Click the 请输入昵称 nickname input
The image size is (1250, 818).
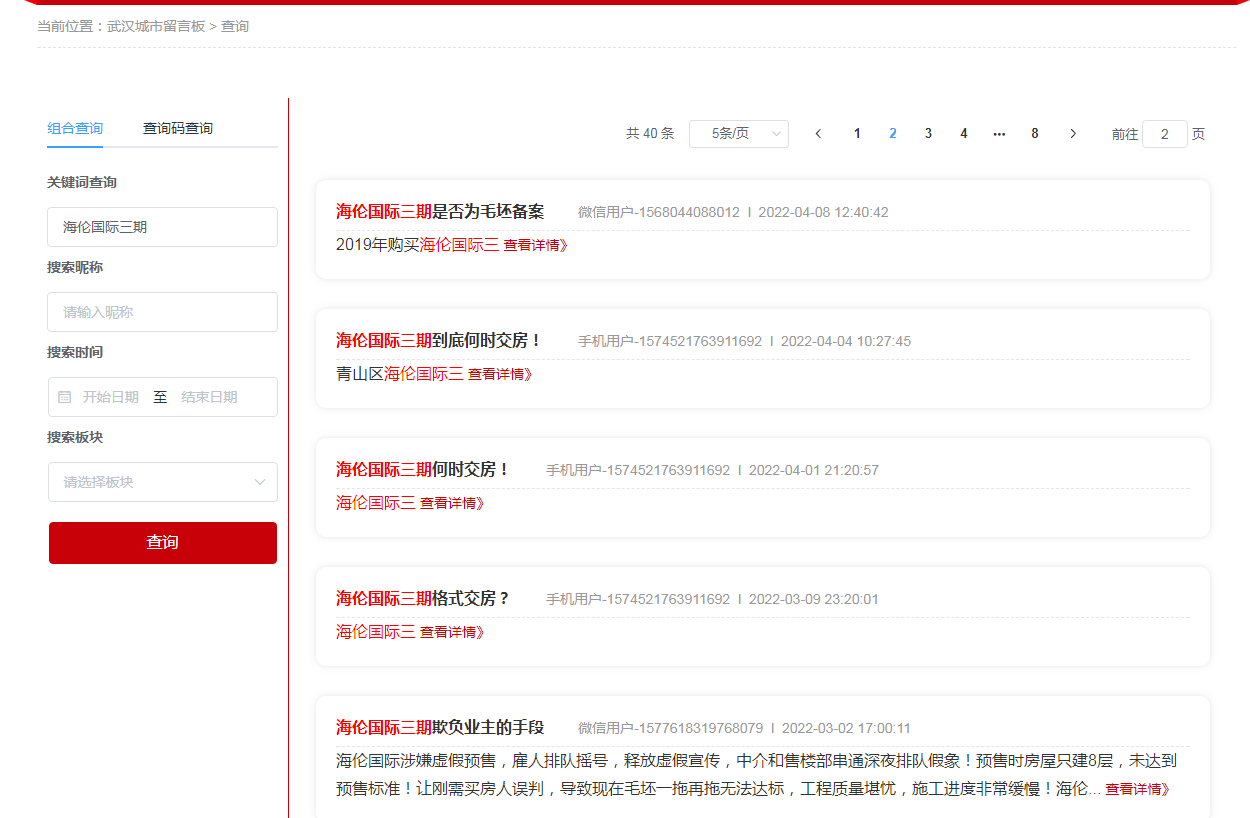[162, 312]
